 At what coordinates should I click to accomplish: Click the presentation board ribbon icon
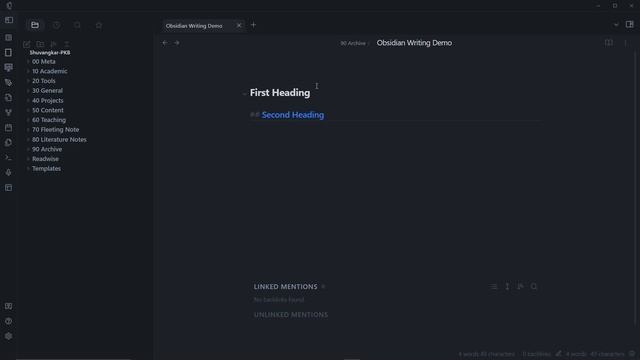(9, 67)
